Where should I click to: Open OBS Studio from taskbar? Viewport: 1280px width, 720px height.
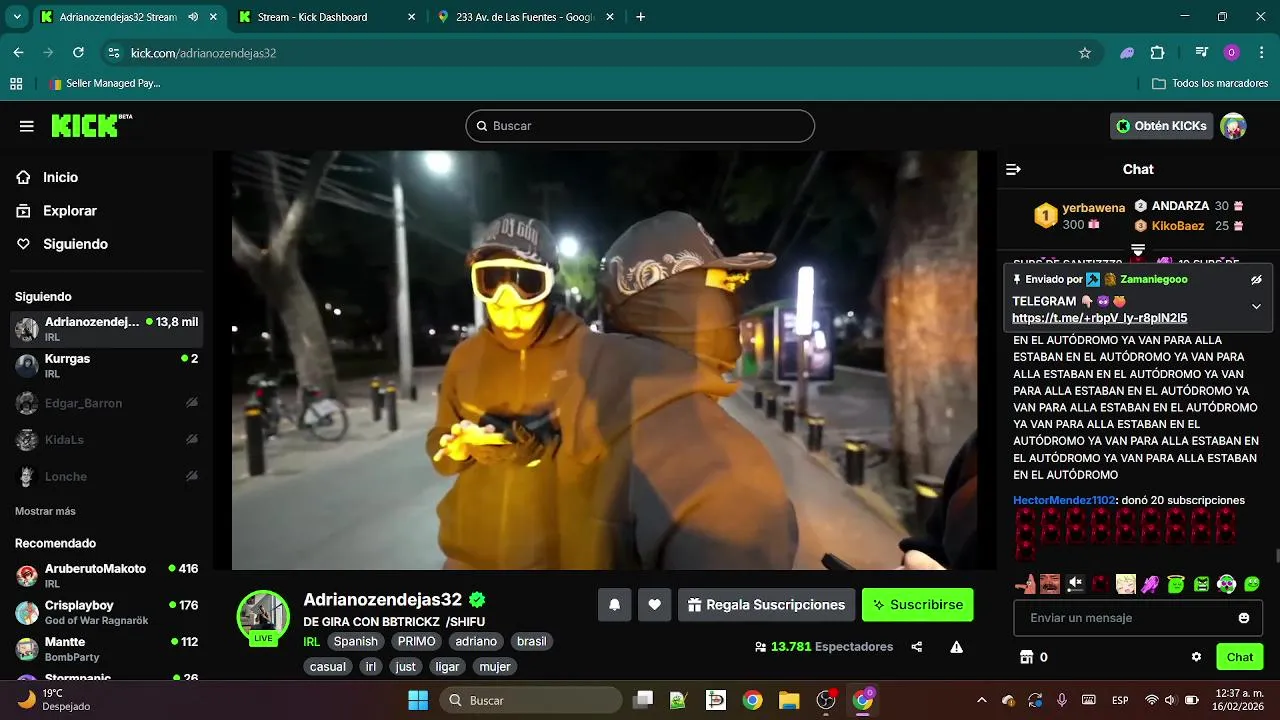point(826,700)
